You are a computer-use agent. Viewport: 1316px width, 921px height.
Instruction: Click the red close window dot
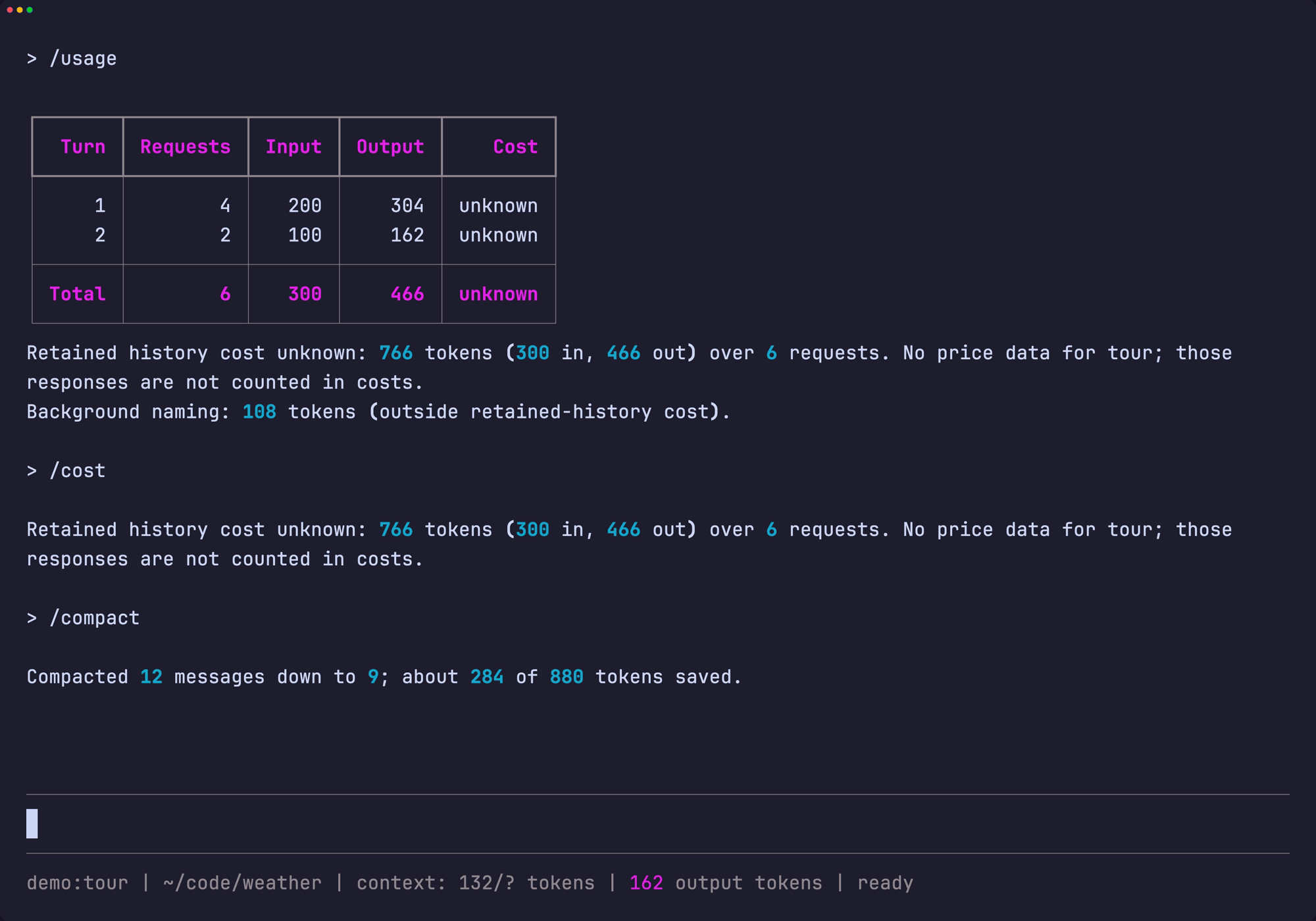pyautogui.click(x=10, y=10)
